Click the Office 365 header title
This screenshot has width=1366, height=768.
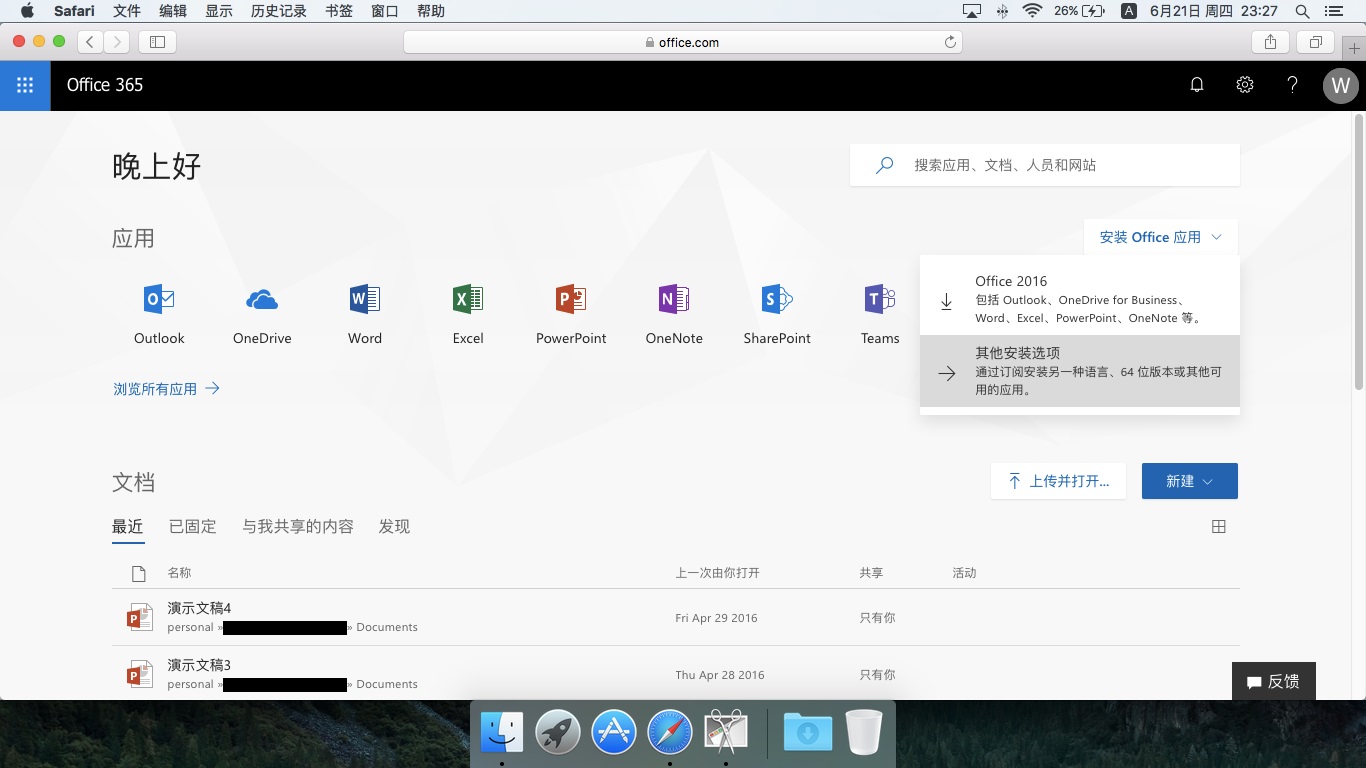click(x=105, y=85)
